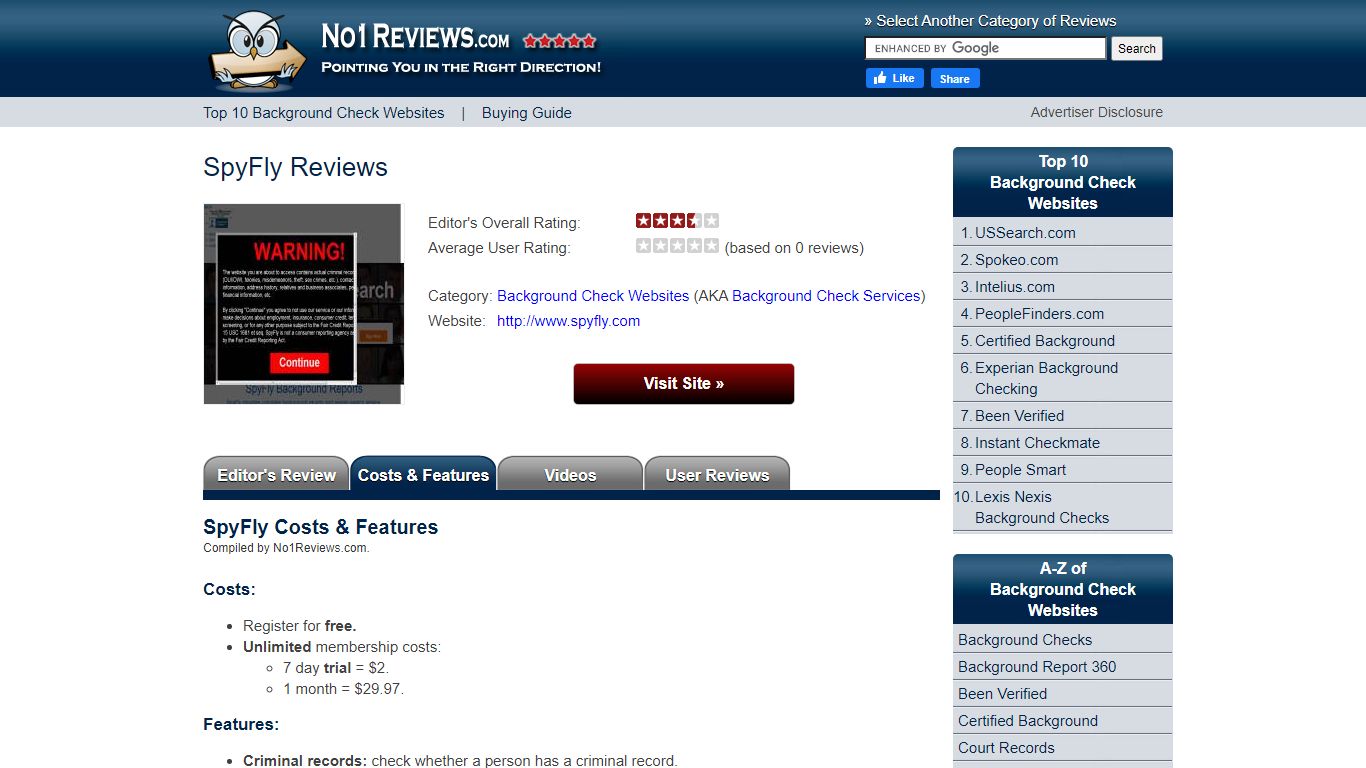Like the page on Facebook

(894, 78)
